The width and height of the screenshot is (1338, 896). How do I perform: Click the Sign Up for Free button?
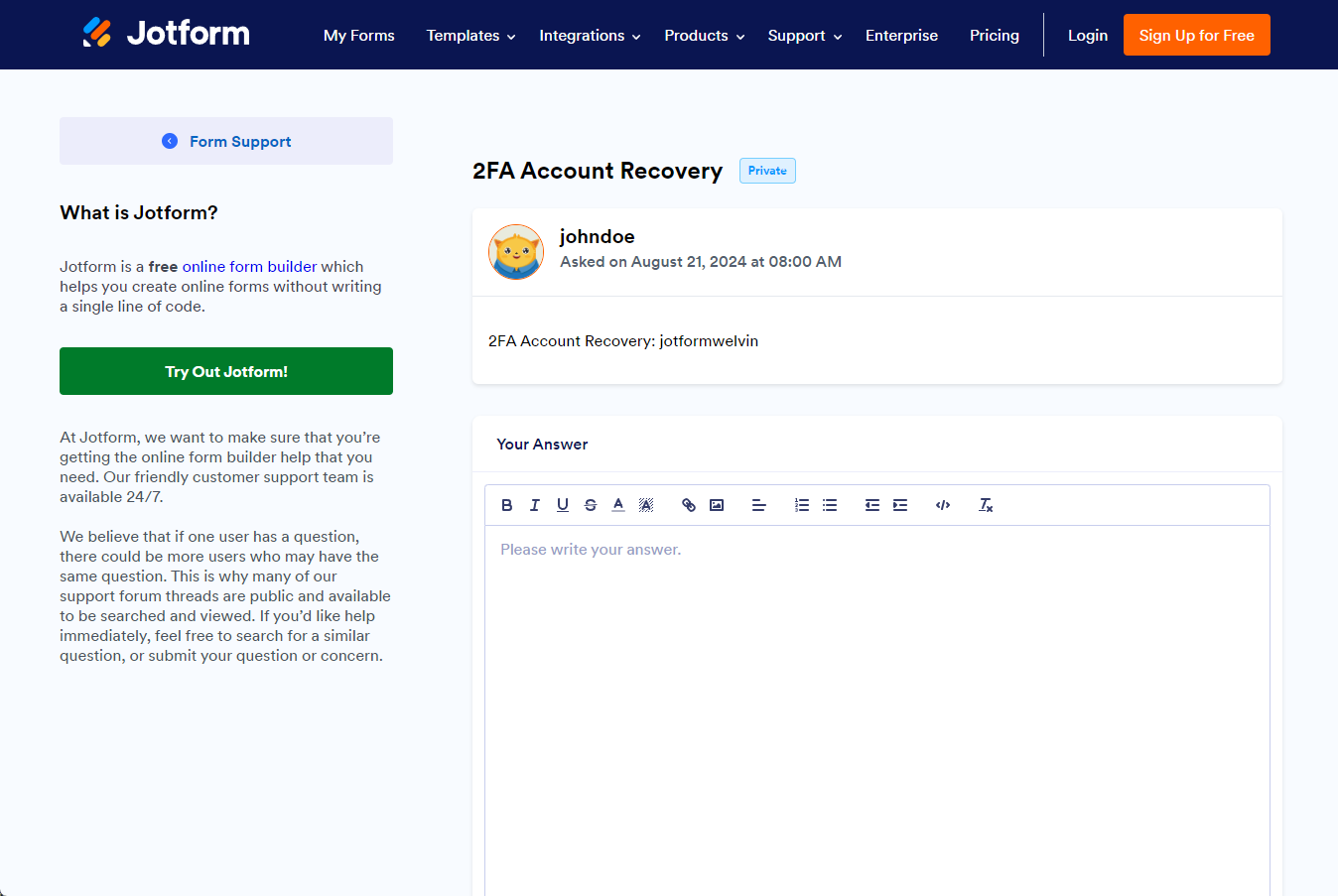(1197, 35)
